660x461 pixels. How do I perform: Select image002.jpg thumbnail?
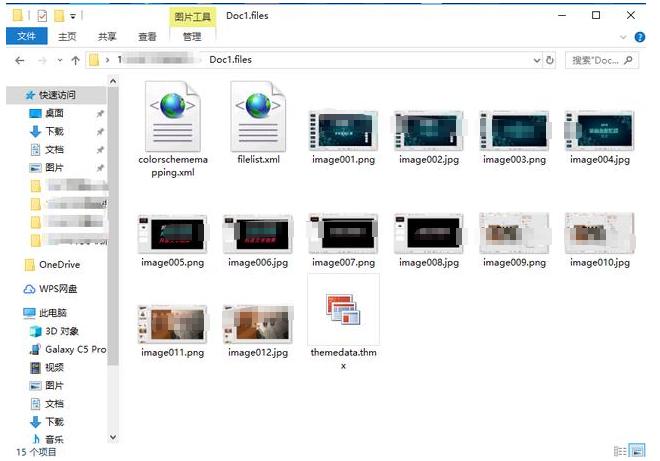[429, 131]
